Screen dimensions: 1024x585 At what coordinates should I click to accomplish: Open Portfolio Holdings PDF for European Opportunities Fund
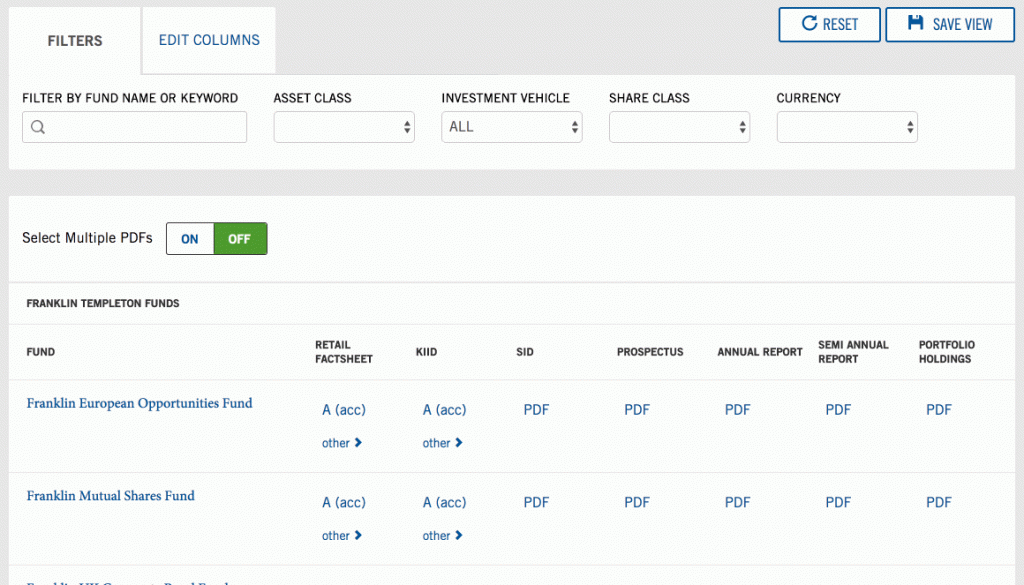click(x=938, y=410)
